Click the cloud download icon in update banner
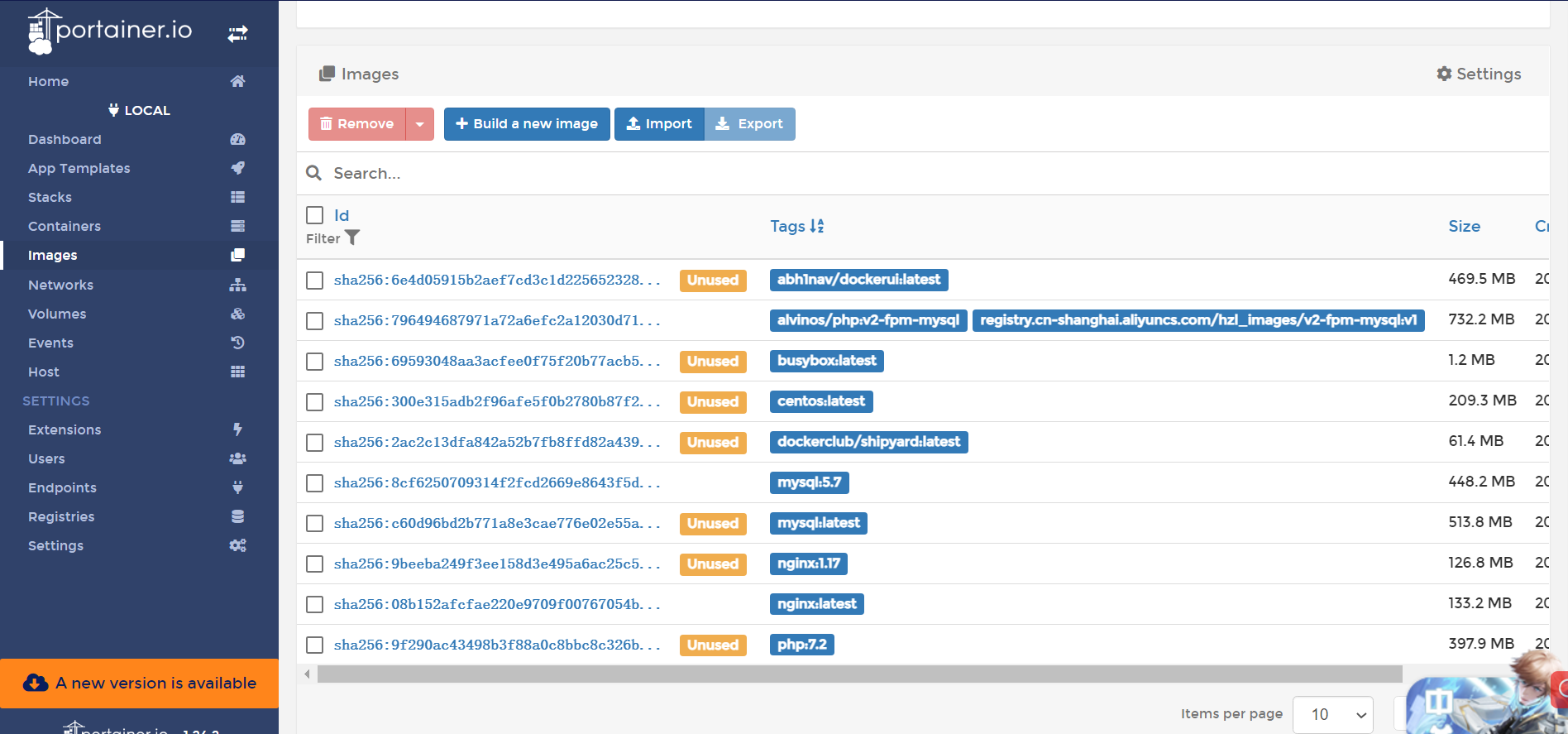1568x734 pixels. pyautogui.click(x=36, y=683)
